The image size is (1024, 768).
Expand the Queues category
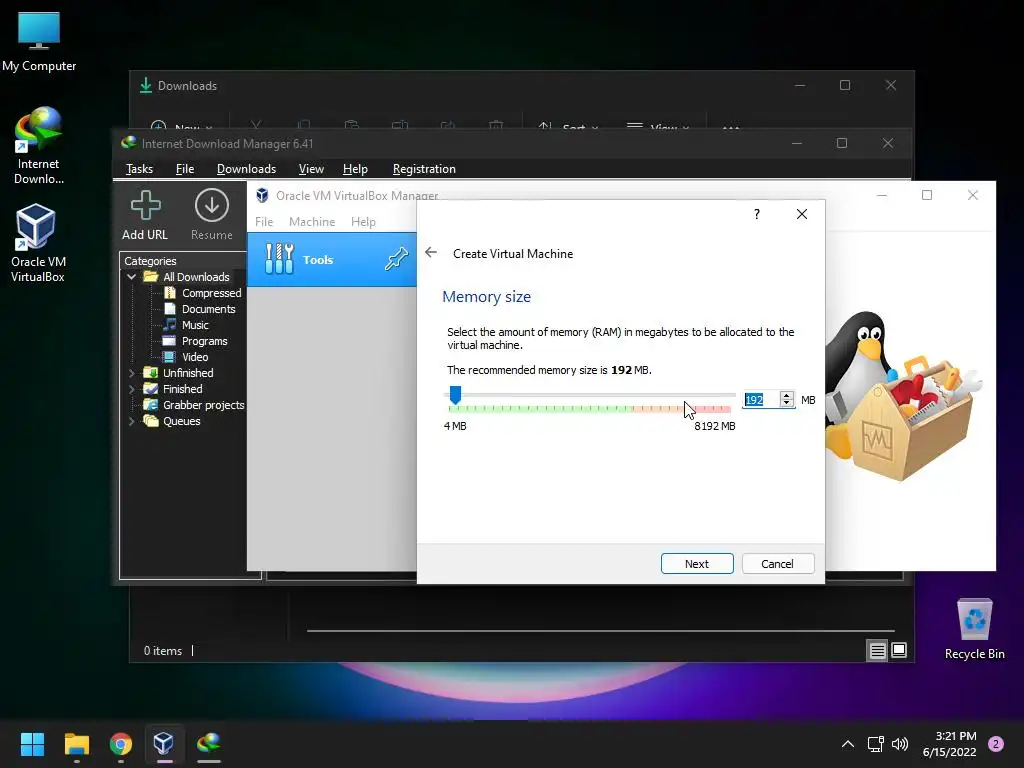coord(131,421)
